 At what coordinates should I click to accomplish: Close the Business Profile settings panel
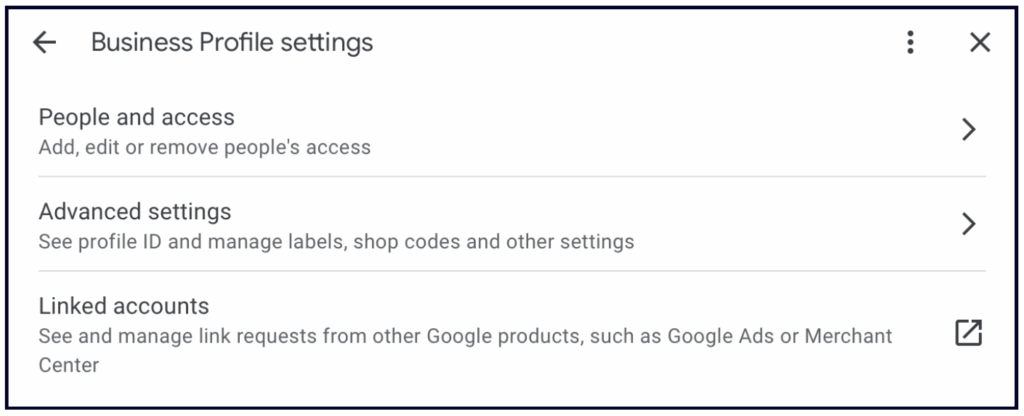tap(980, 42)
